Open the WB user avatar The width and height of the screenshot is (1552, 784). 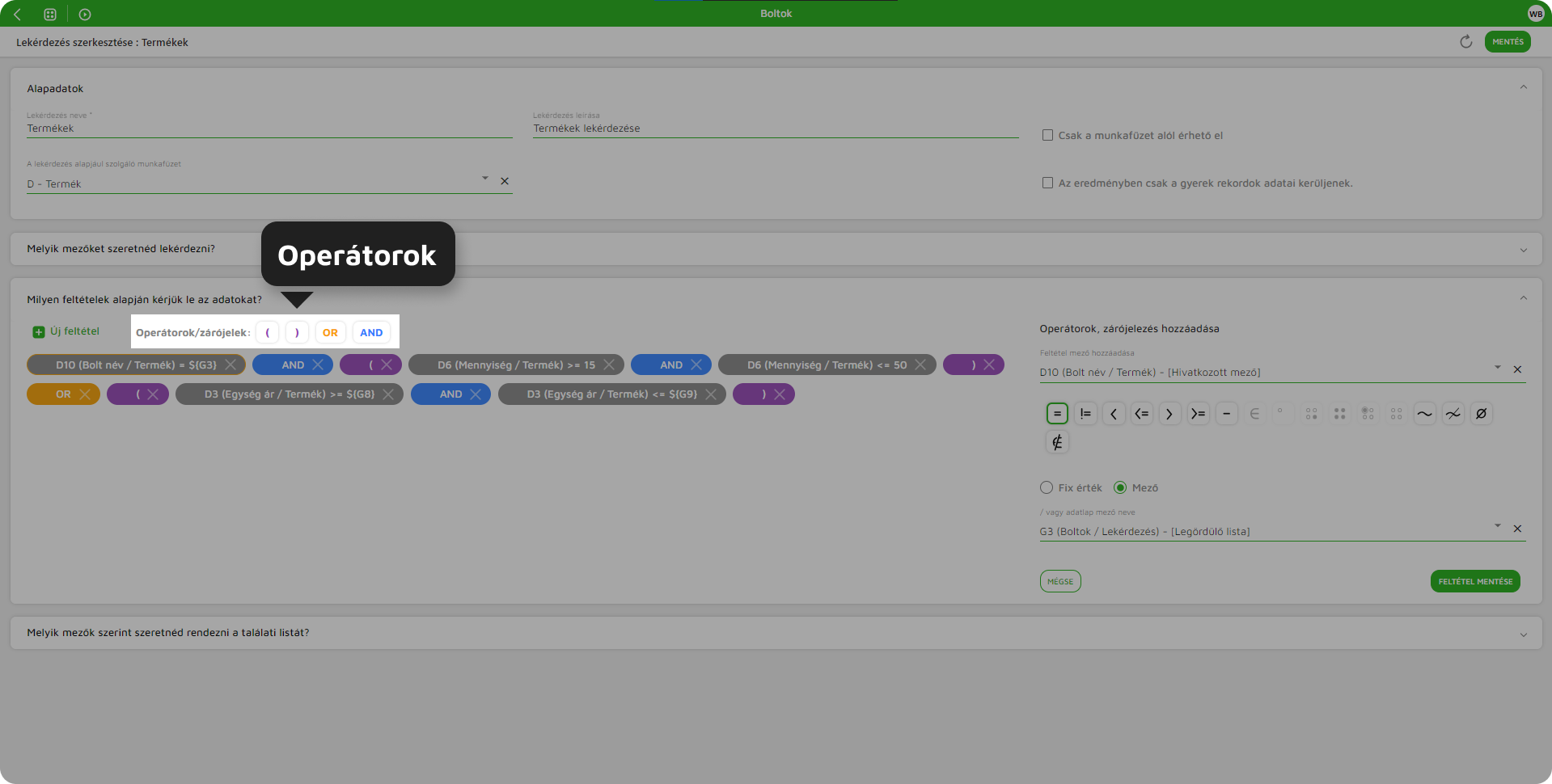click(1536, 14)
